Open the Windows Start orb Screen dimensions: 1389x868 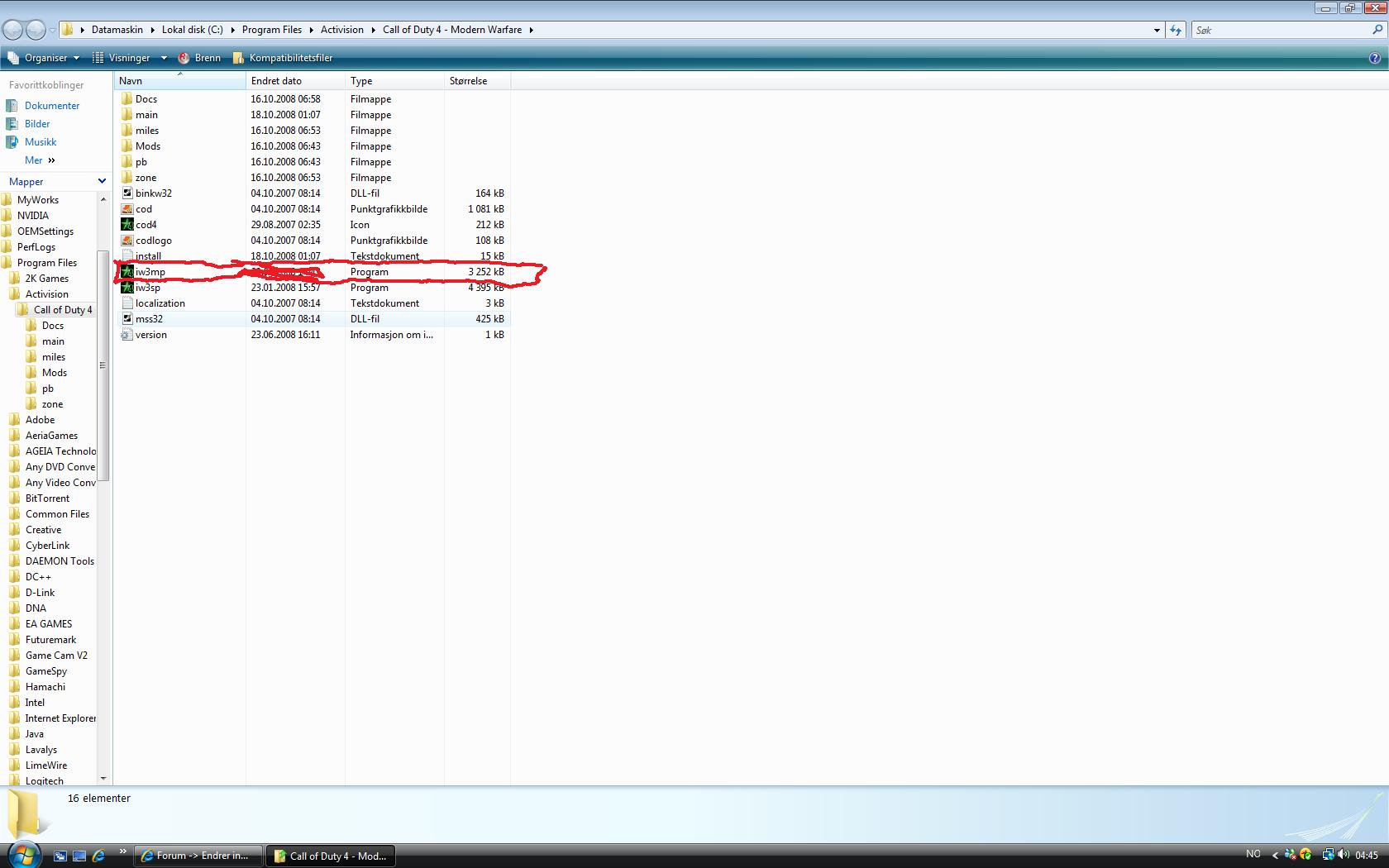23,854
